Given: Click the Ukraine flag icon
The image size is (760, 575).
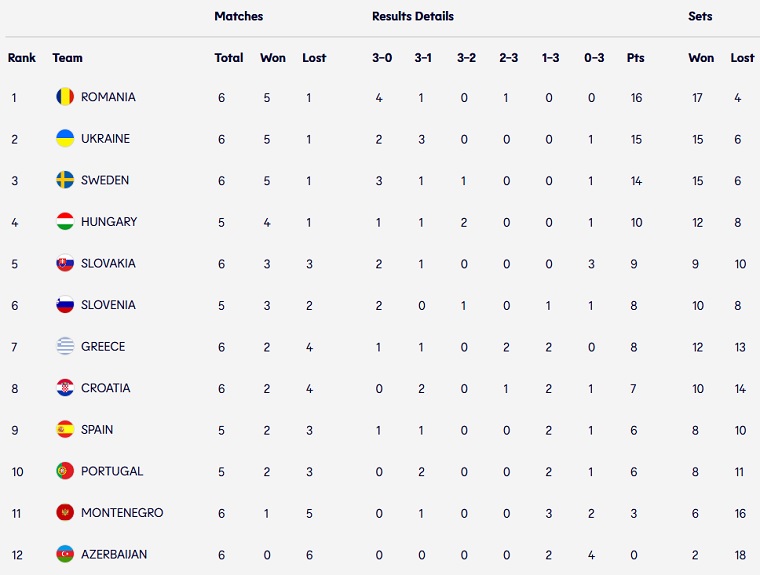Looking at the screenshot, I should tap(65, 139).
